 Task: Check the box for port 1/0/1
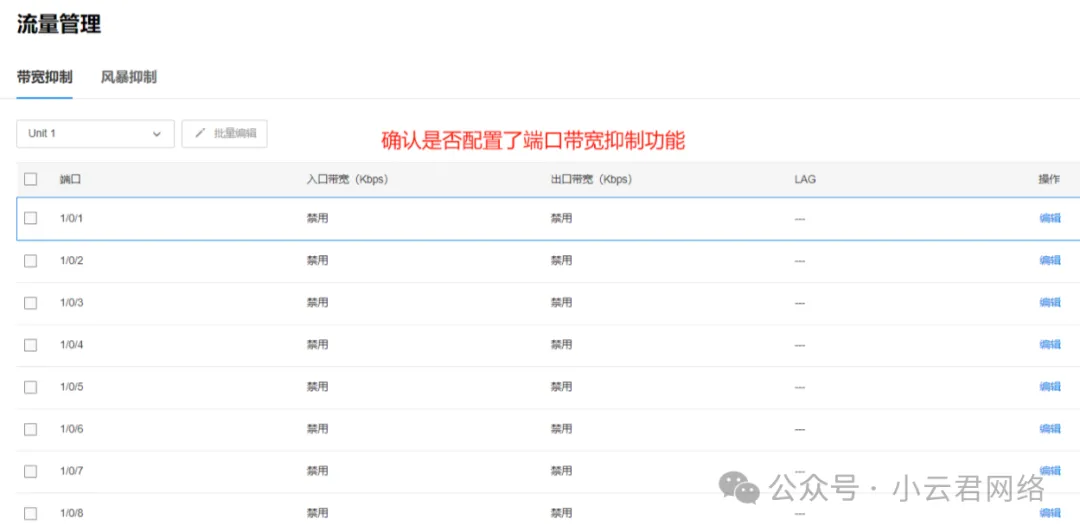[x=30, y=218]
